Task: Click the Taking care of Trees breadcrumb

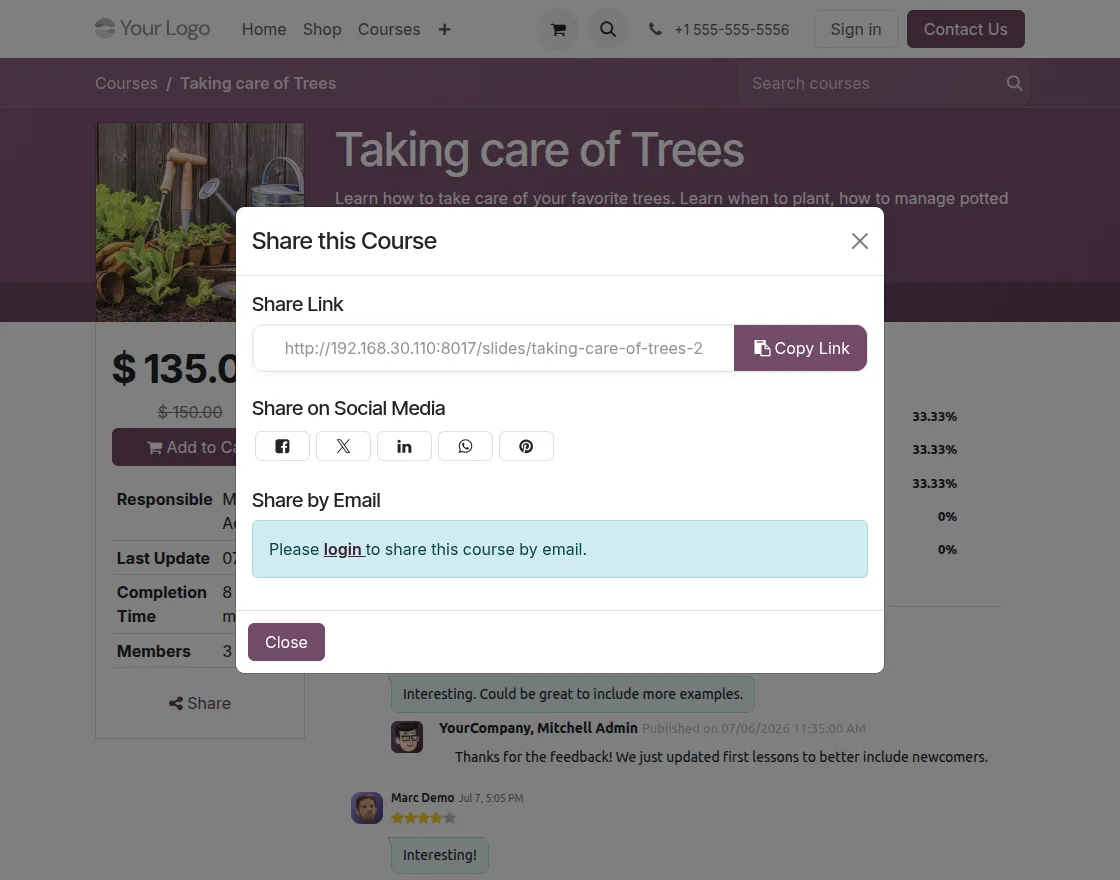Action: pyautogui.click(x=258, y=84)
